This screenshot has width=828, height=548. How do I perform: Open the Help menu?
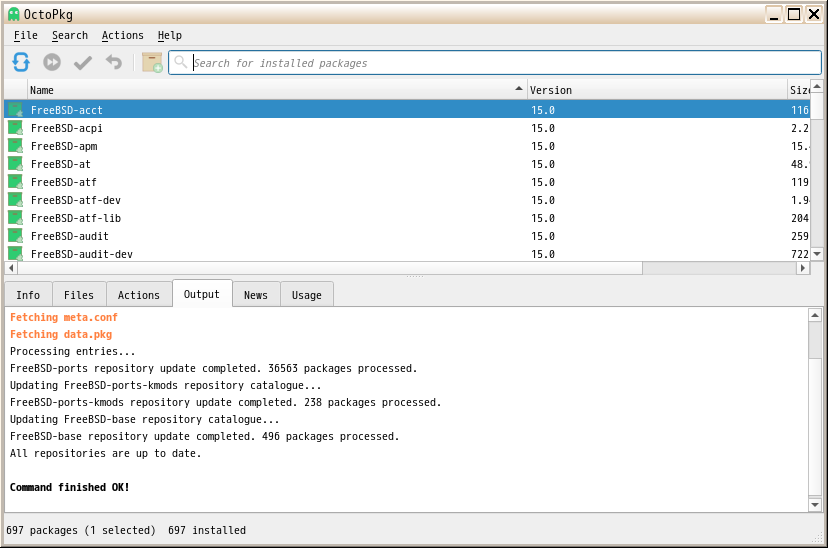(170, 35)
